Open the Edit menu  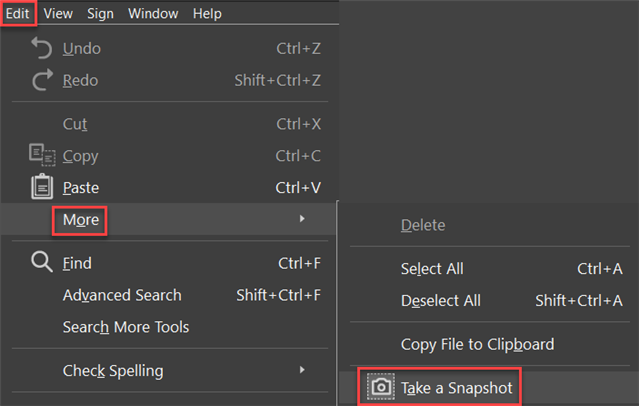pos(18,13)
